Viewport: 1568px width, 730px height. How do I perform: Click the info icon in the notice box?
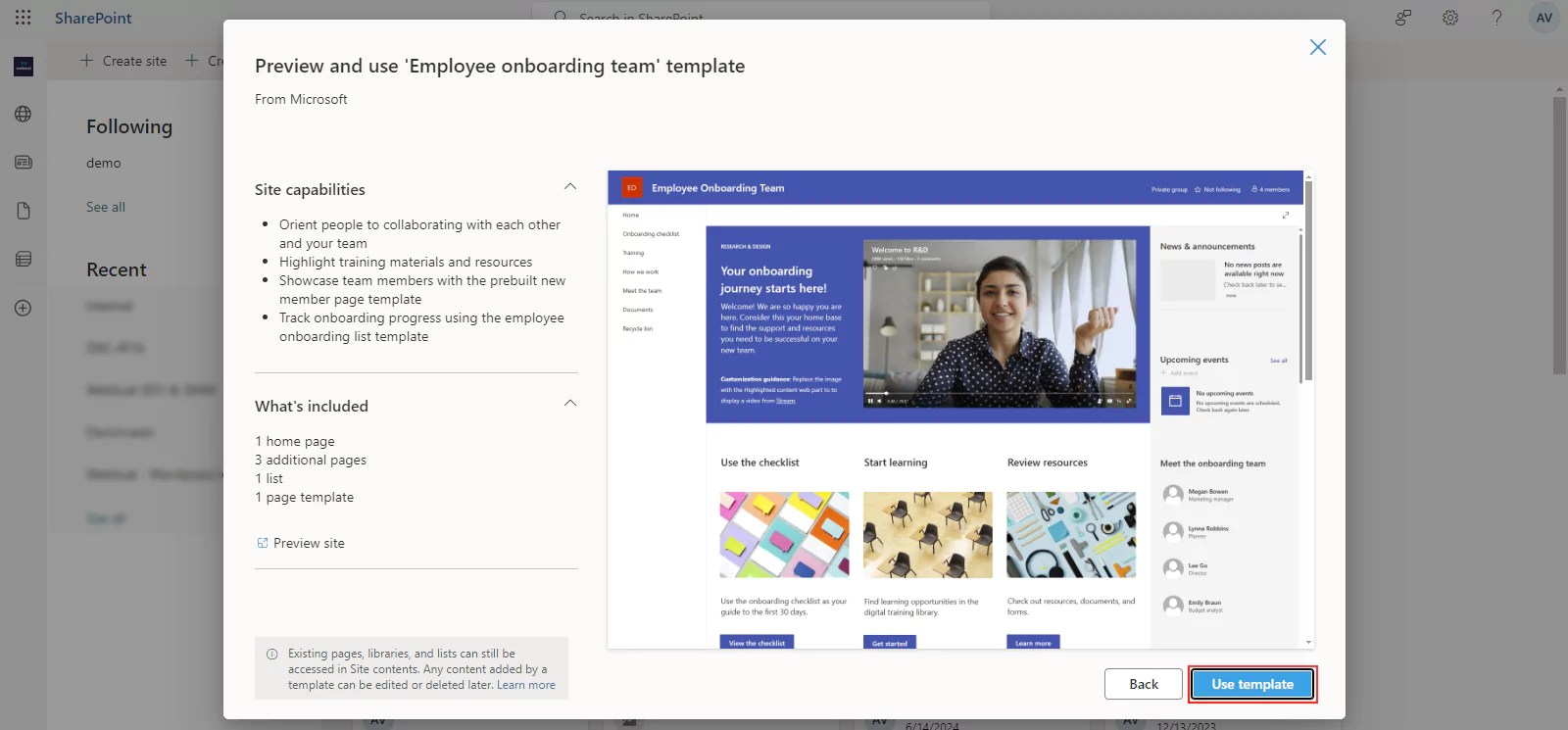click(x=272, y=654)
